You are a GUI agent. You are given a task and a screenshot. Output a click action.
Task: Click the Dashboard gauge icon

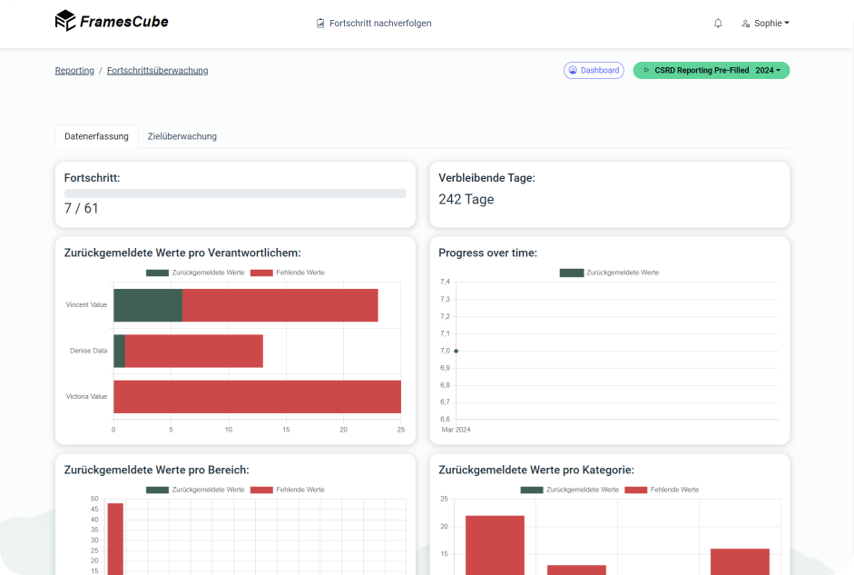pos(572,71)
